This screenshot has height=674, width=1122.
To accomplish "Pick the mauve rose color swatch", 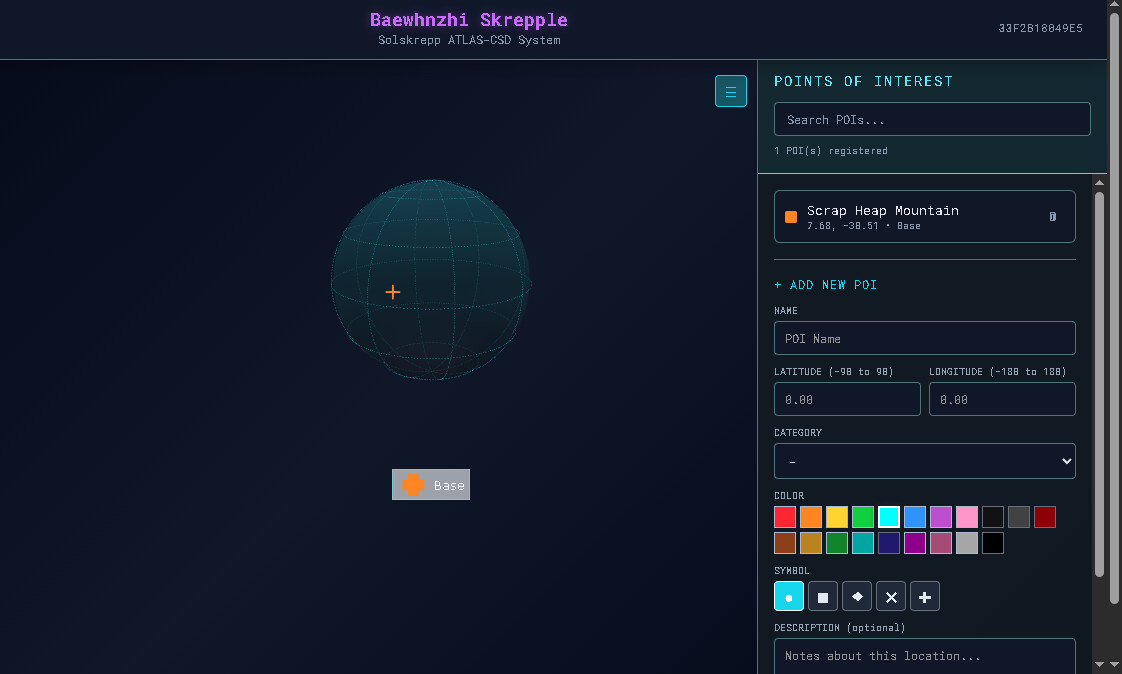I will (x=941, y=543).
